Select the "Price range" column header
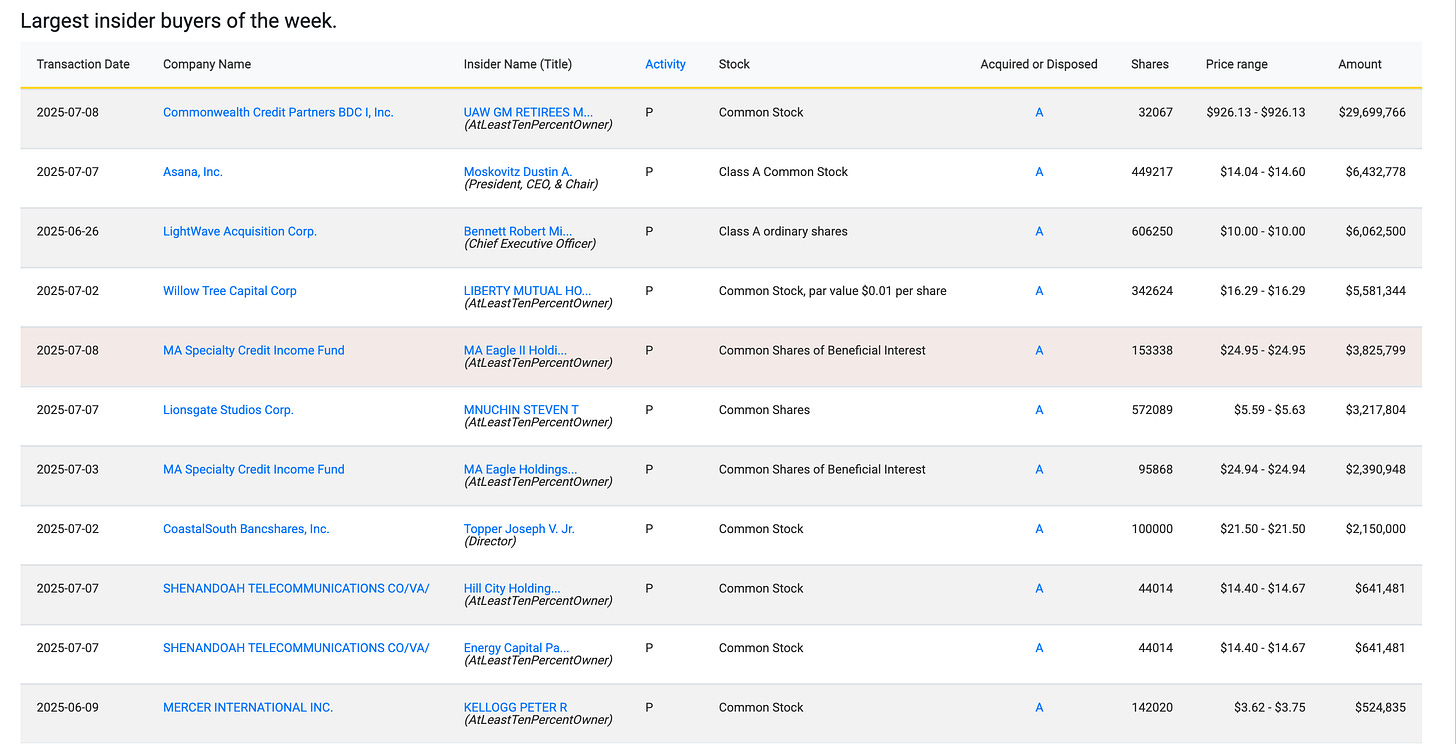 coord(1236,64)
